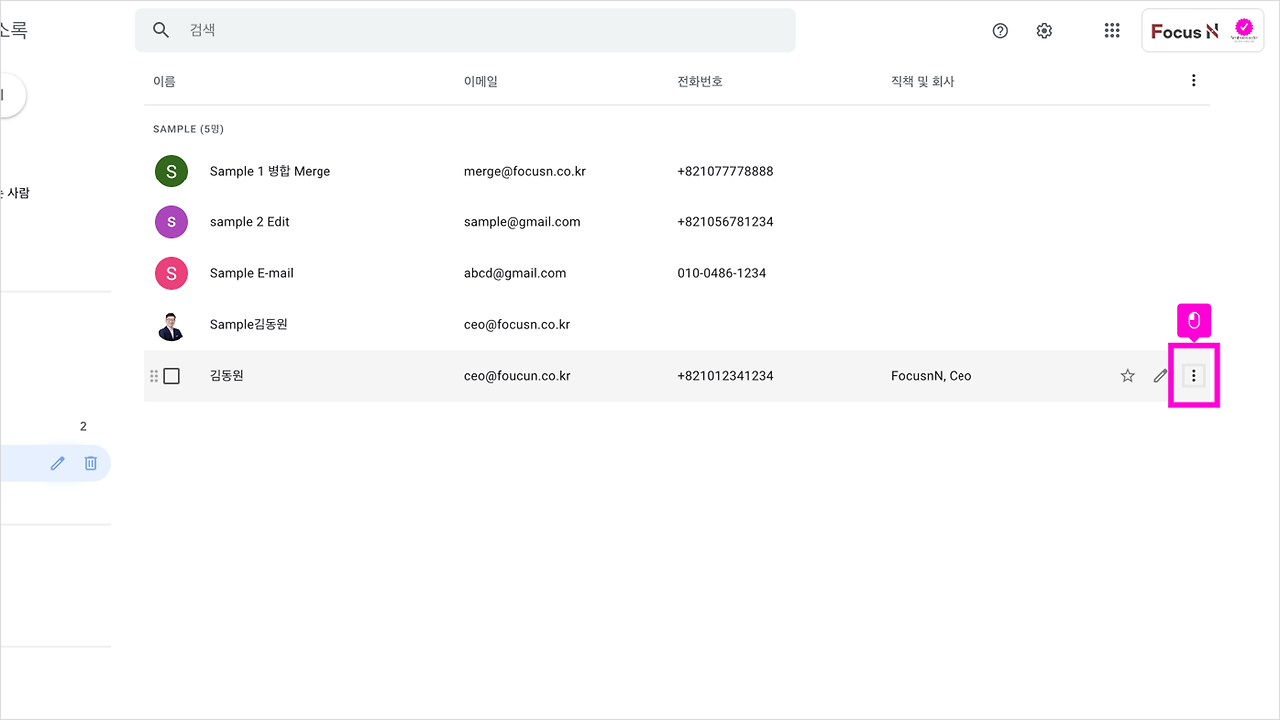Click phone number 010-0486-1234
Image resolution: width=1280 pixels, height=720 pixels.
coord(722,273)
